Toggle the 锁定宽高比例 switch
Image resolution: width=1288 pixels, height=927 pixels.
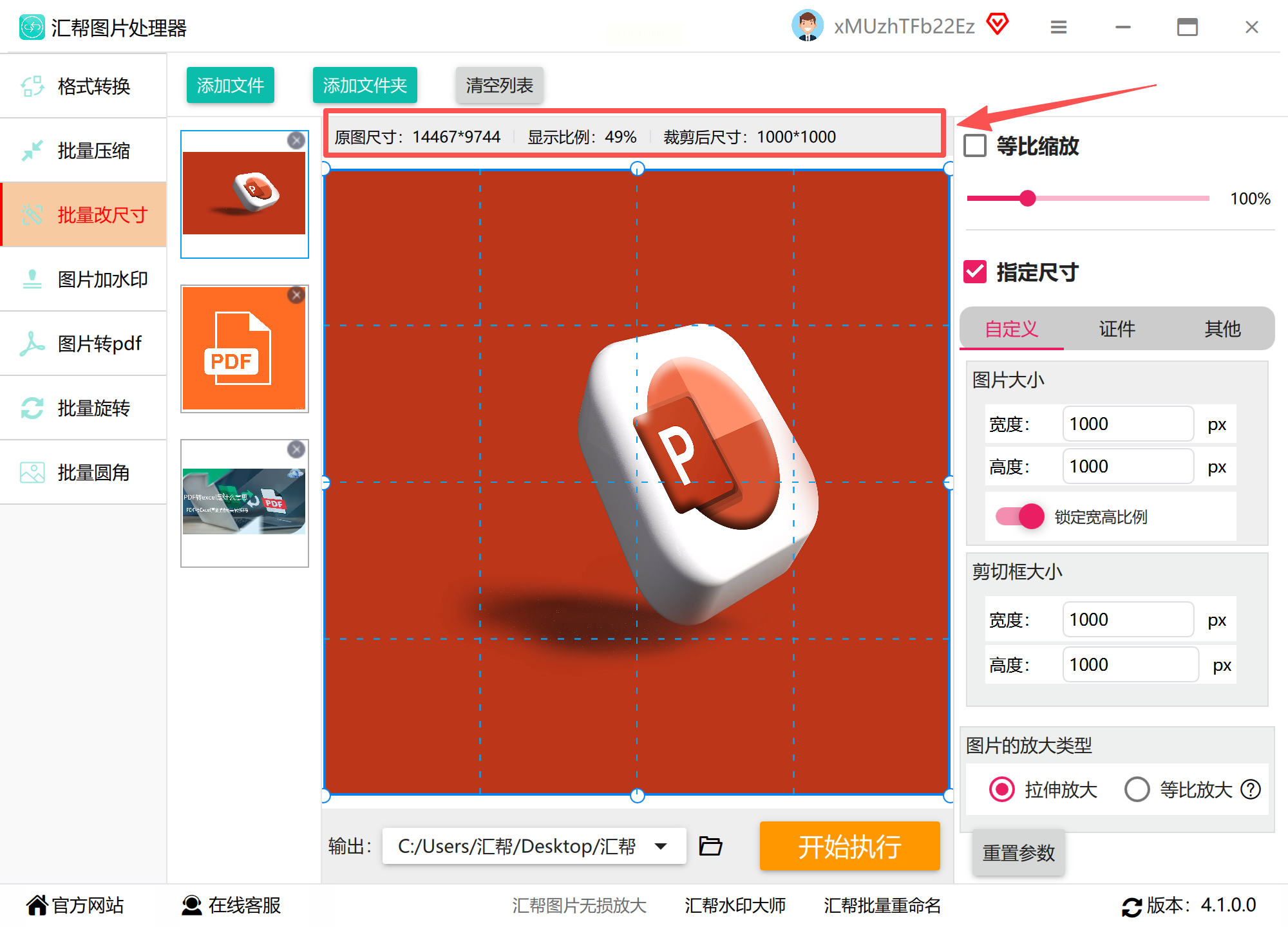click(x=1020, y=516)
